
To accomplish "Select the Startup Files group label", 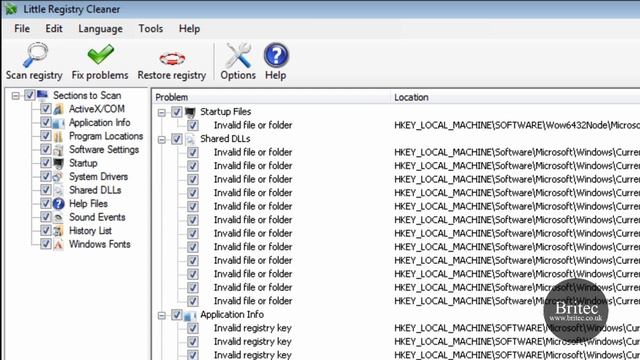I will (x=225, y=112).
